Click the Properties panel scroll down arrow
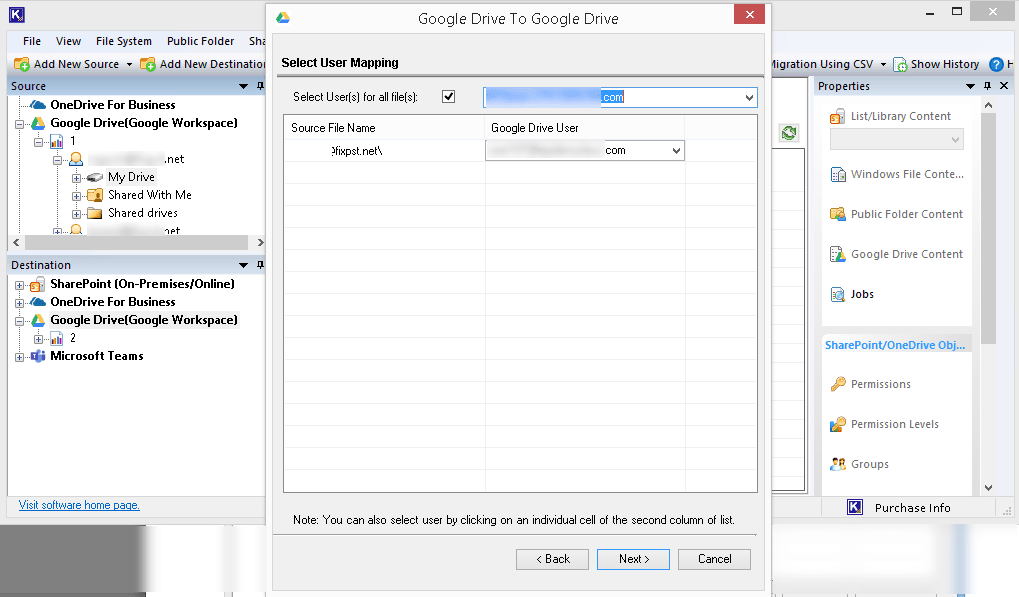 (x=988, y=488)
